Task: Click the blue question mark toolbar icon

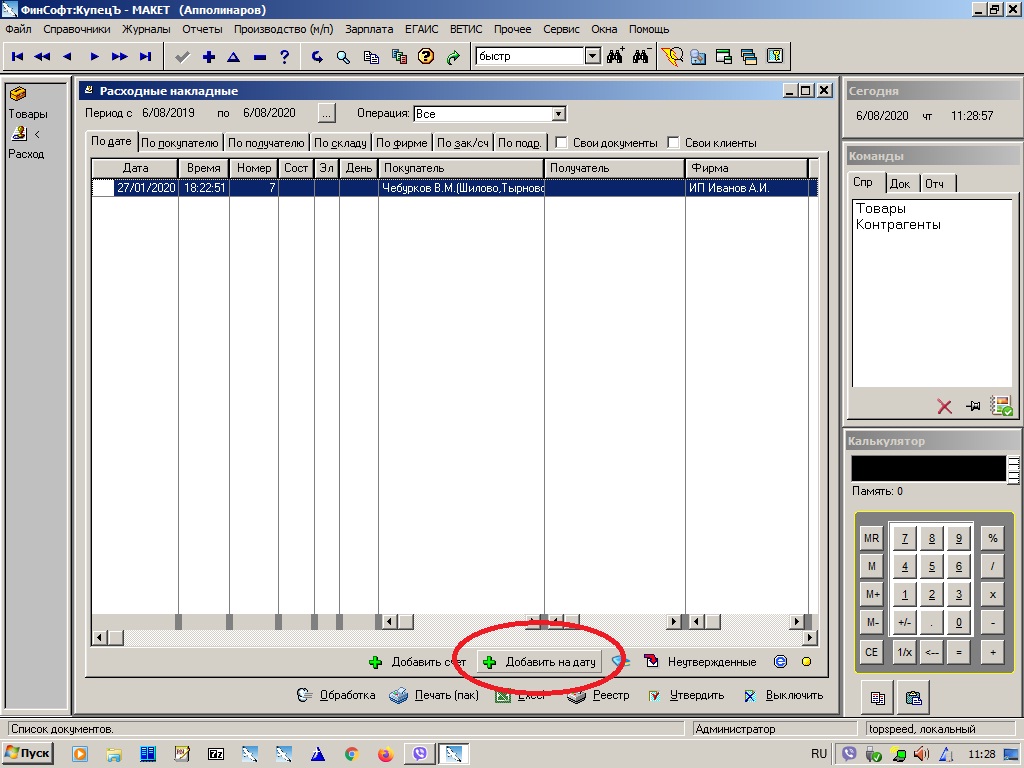Action: (285, 57)
